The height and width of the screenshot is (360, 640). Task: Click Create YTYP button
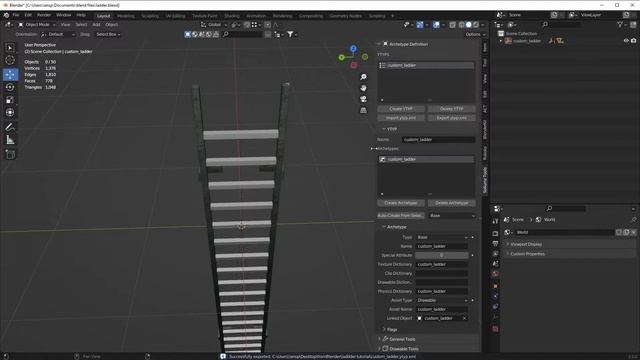click(401, 109)
